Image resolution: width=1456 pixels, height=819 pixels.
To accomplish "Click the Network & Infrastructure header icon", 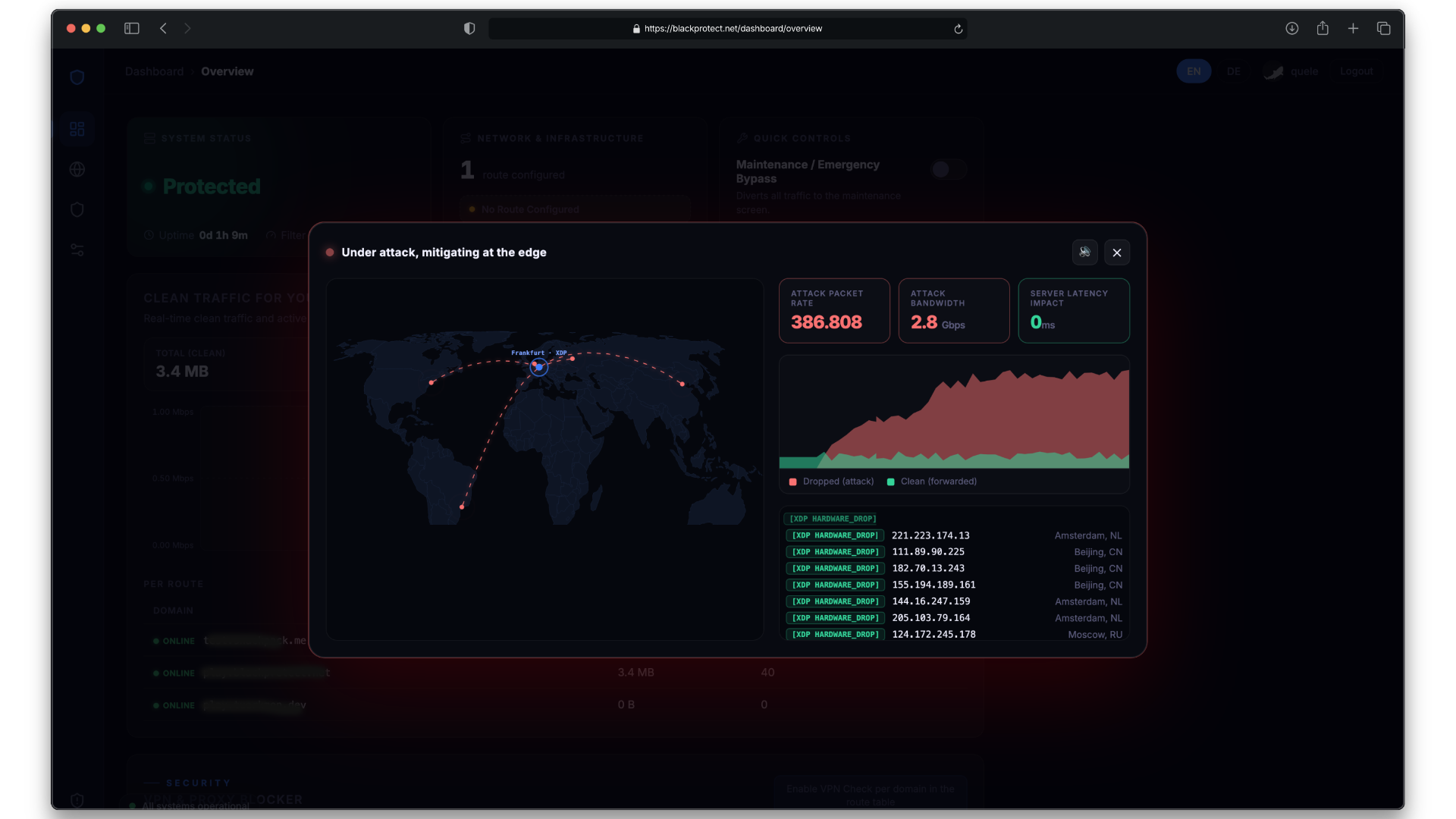I will click(x=466, y=139).
